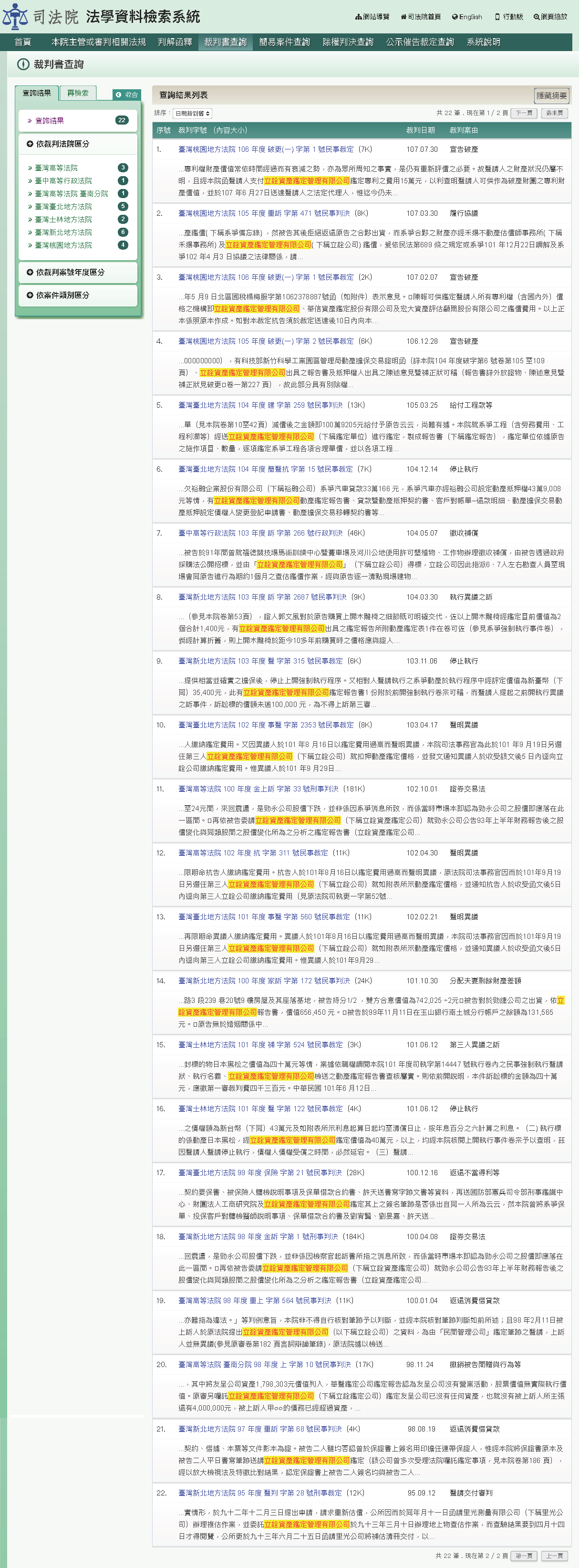Switch language with the English globe icon
579x1568 pixels.
[x=455, y=17]
